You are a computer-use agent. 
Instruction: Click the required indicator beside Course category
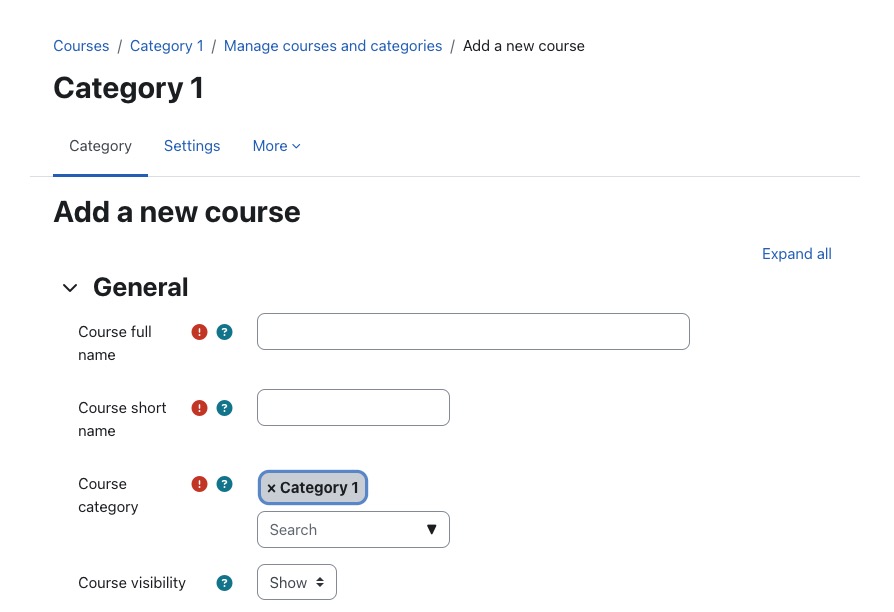pos(199,483)
